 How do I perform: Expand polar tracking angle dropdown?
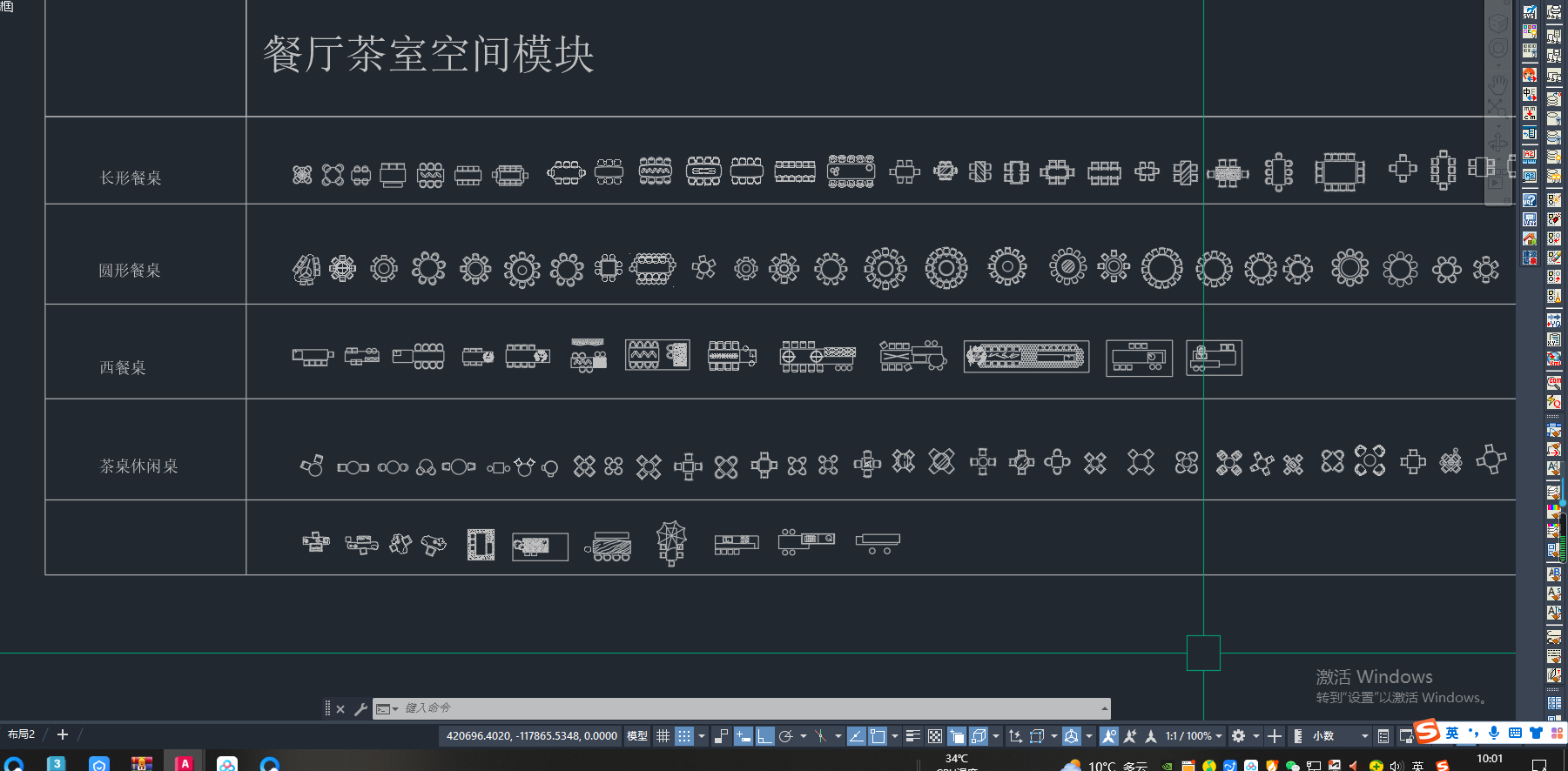click(803, 736)
